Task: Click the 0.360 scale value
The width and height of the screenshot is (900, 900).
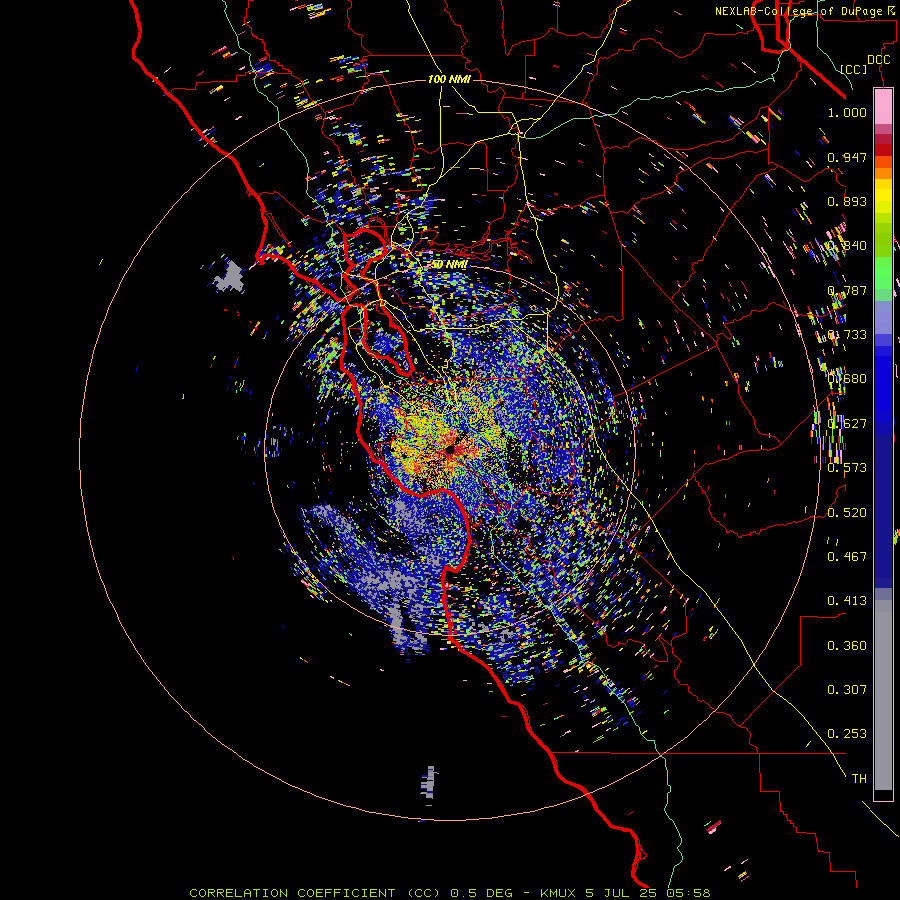Action: coord(847,646)
